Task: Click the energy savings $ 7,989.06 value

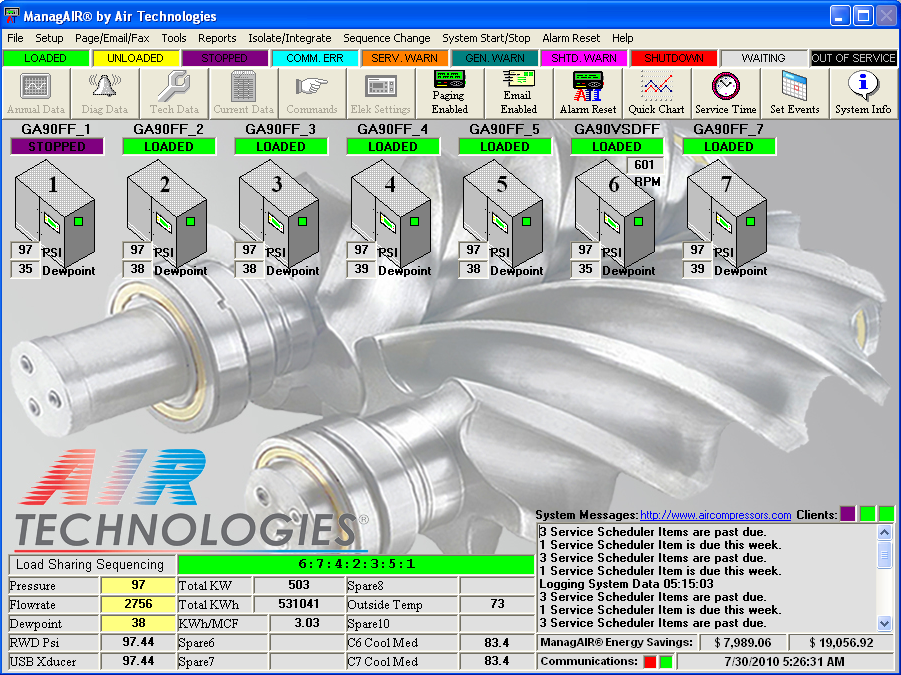Action: (742, 643)
